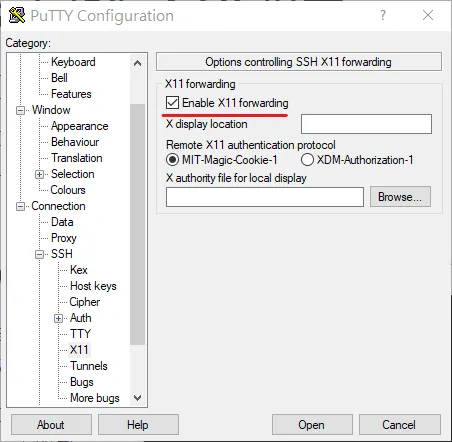The height and width of the screenshot is (442, 452).
Task: Collapse the SSH tree node
Action: pyautogui.click(x=39, y=254)
